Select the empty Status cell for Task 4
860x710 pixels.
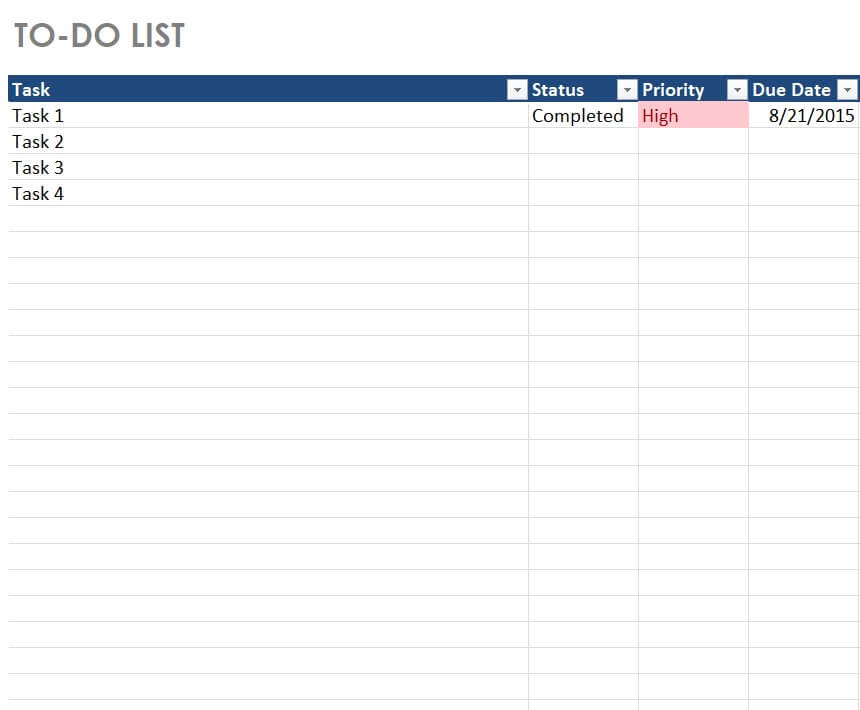583,194
